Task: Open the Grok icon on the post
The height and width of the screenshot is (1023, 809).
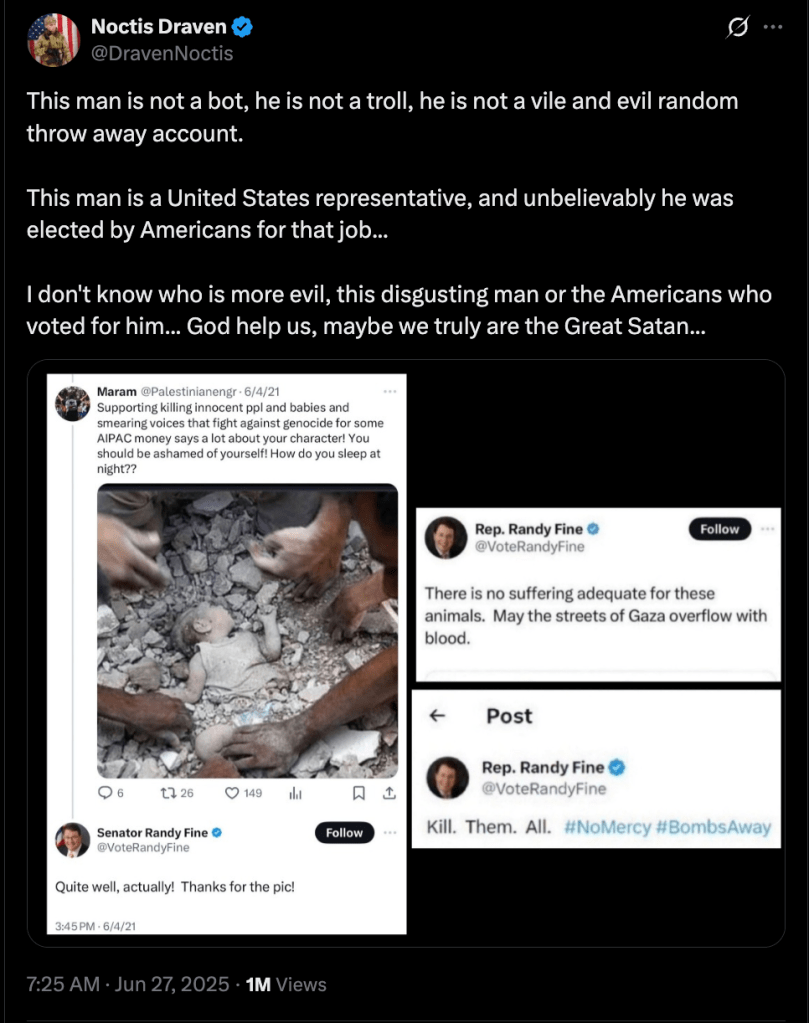Action: click(x=739, y=29)
